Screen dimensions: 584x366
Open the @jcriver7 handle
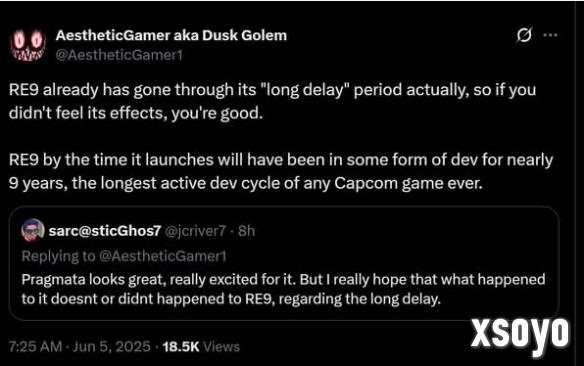195,231
